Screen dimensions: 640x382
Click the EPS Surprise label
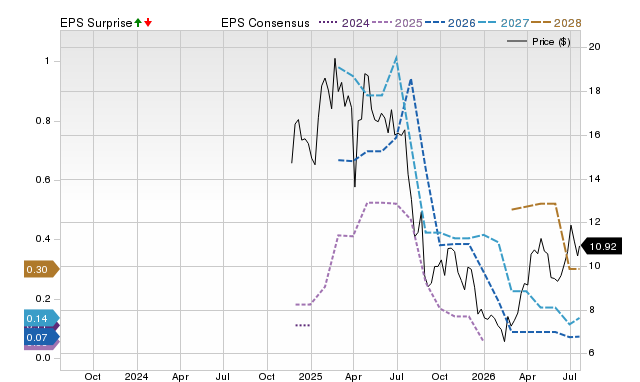(96, 23)
